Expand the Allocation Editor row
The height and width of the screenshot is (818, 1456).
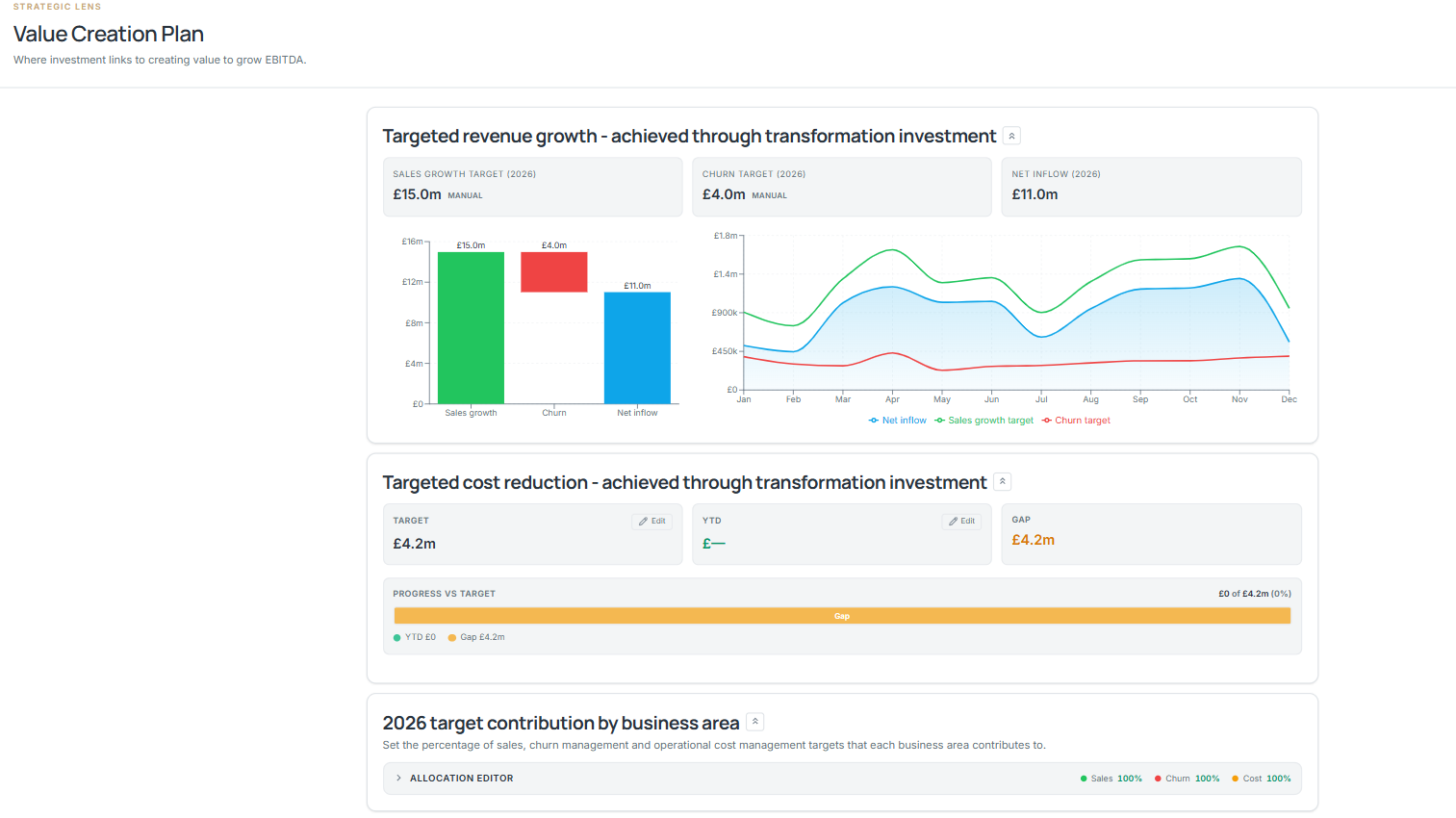tap(842, 779)
